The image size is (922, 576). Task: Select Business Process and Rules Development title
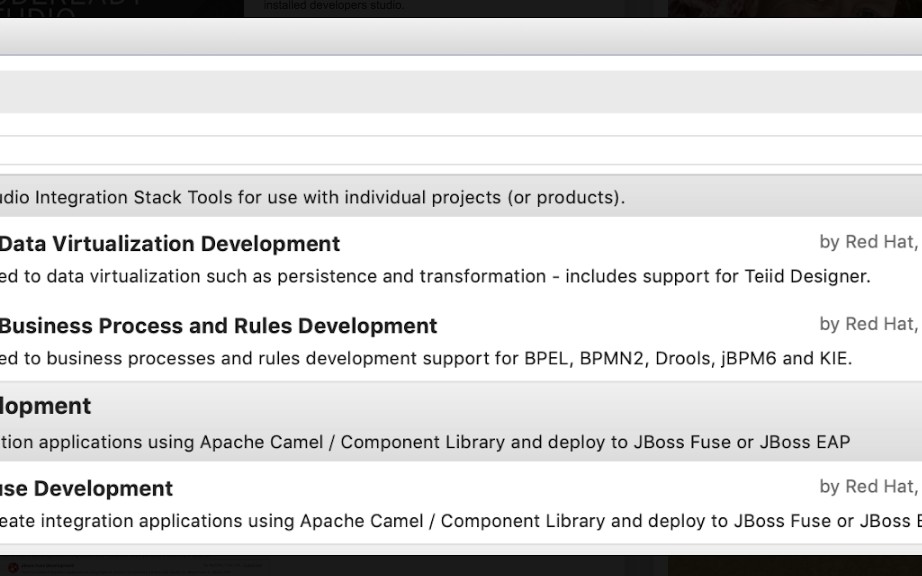click(x=218, y=326)
